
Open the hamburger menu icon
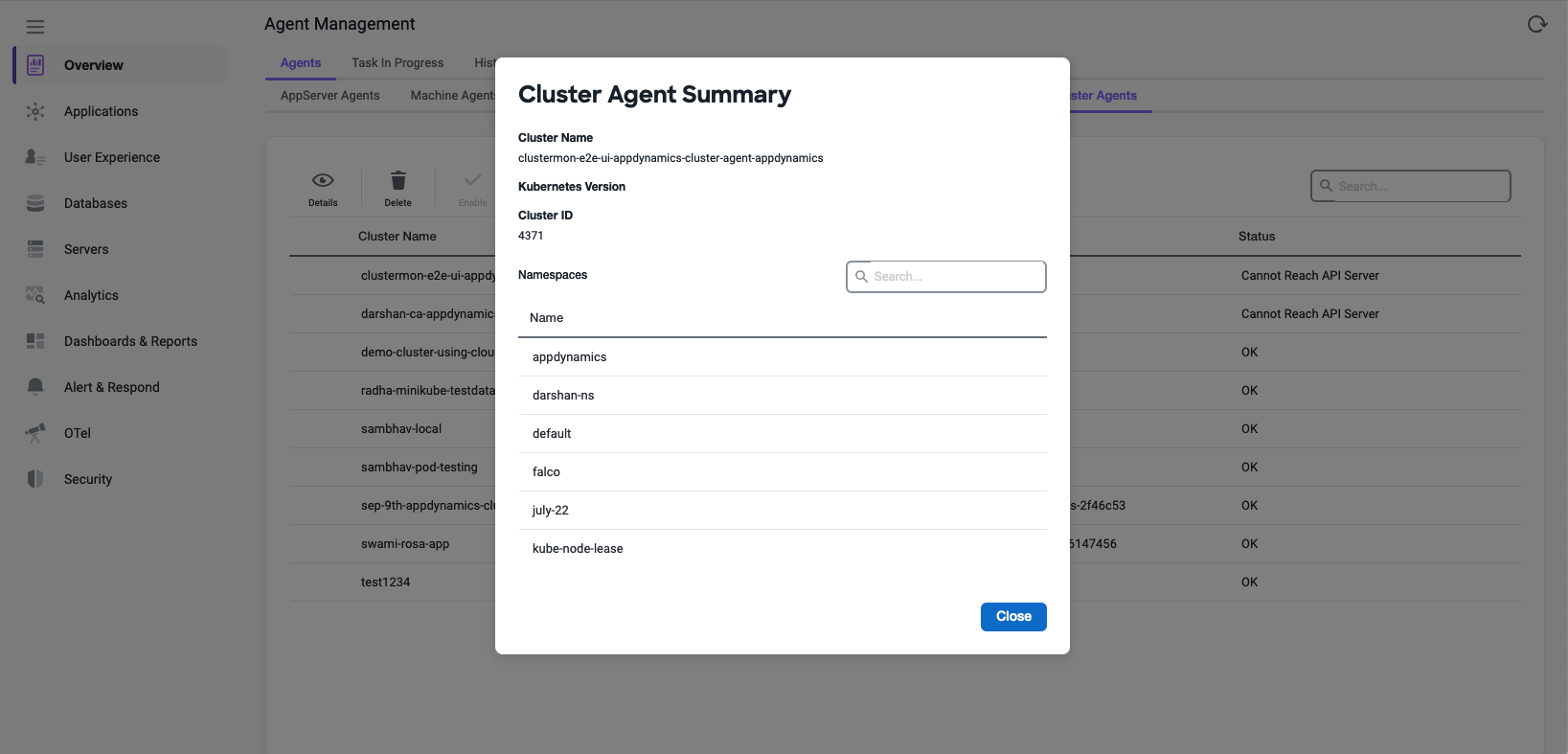point(35,27)
